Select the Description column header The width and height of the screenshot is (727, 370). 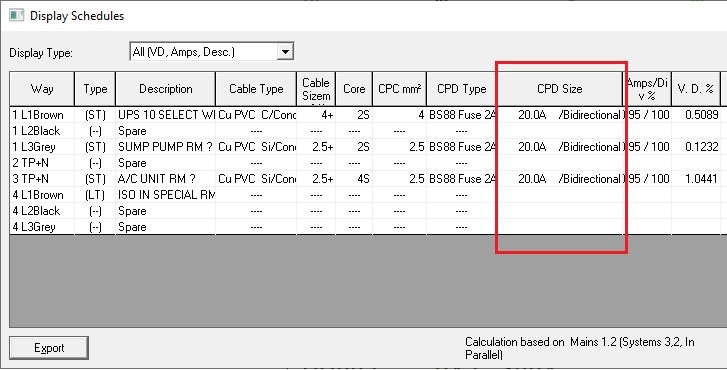pyautogui.click(x=166, y=89)
